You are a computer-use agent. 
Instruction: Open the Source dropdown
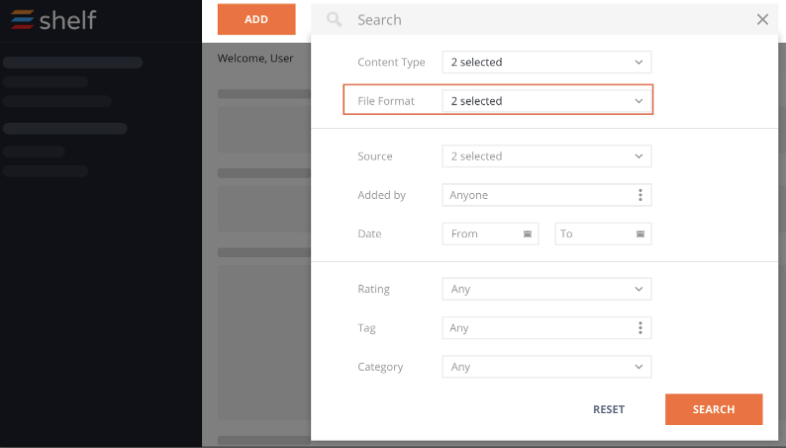tap(546, 156)
